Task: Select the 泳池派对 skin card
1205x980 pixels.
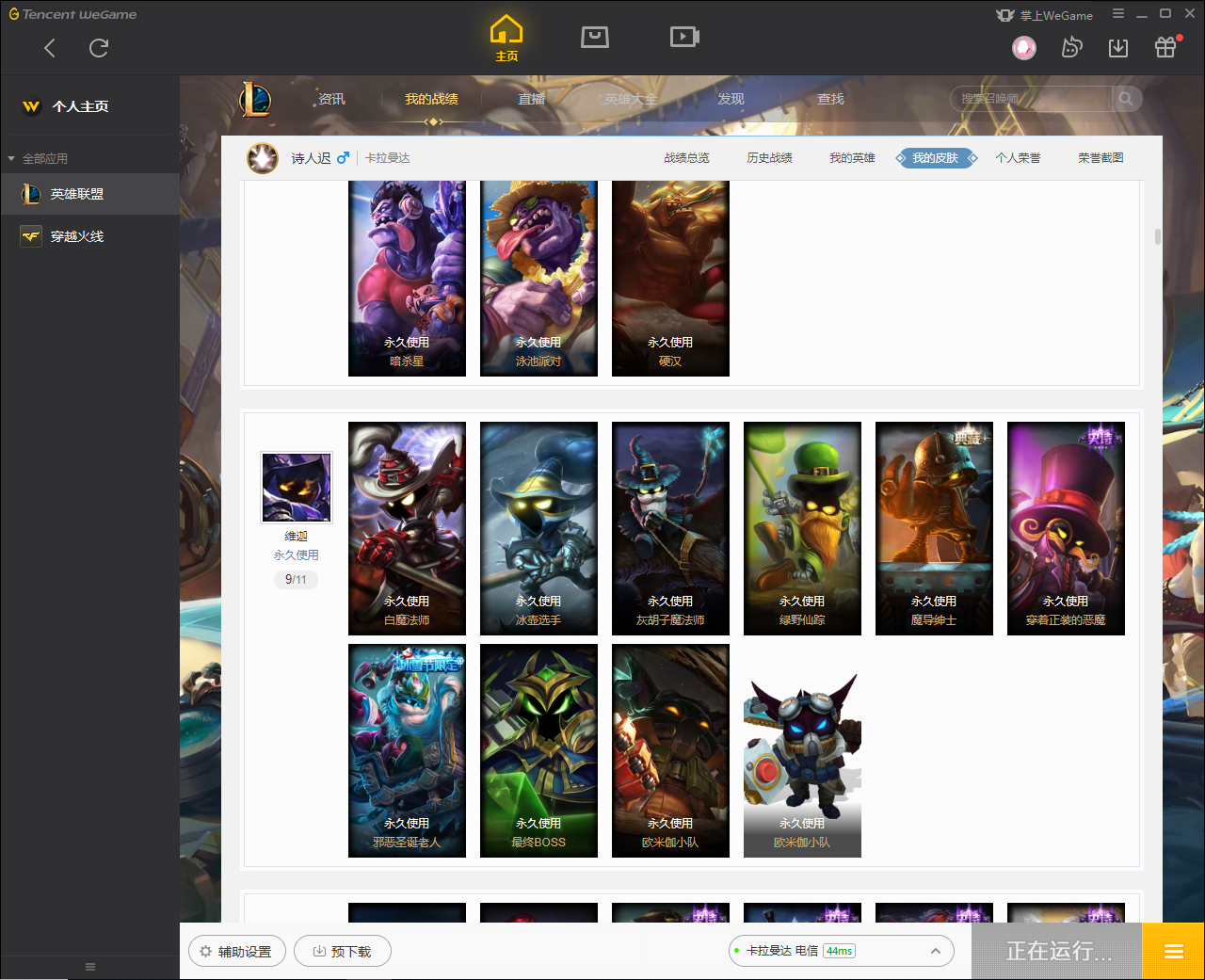Action: click(538, 279)
